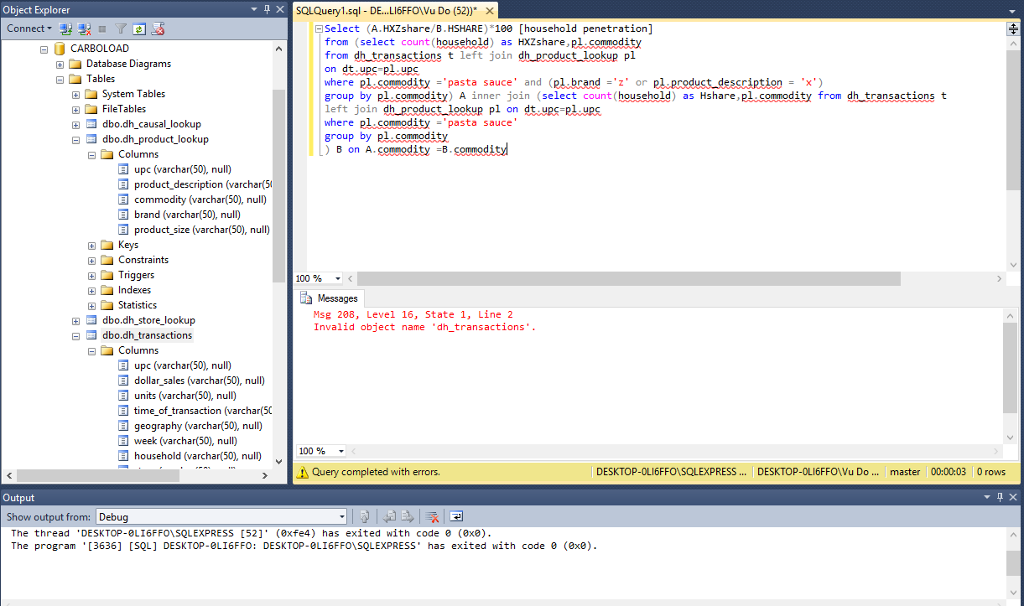Toggle Auto Hide pin for Object Explorer
Viewport: 1024px width, 606px height.
point(266,9)
